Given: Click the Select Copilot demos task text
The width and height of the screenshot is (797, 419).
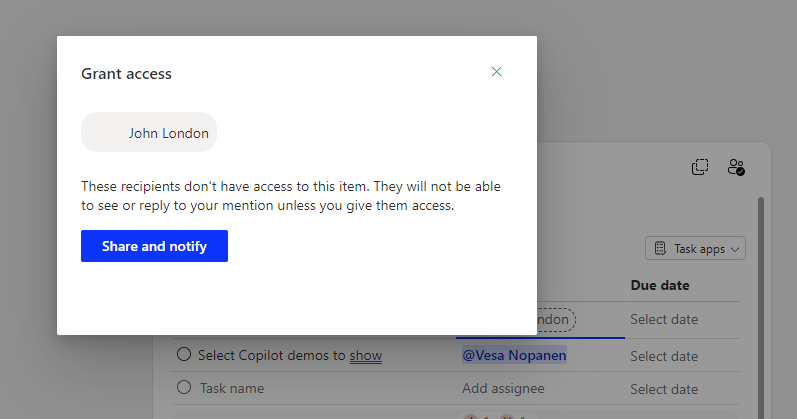Looking at the screenshot, I should (x=270, y=356).
